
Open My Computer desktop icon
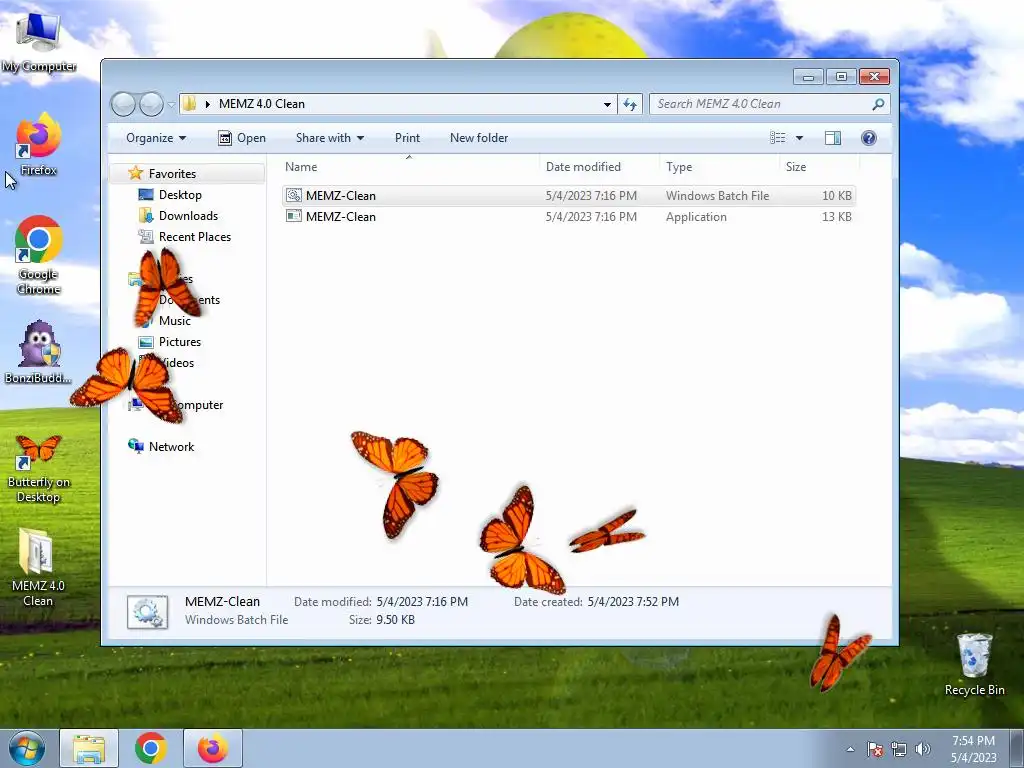click(x=39, y=40)
